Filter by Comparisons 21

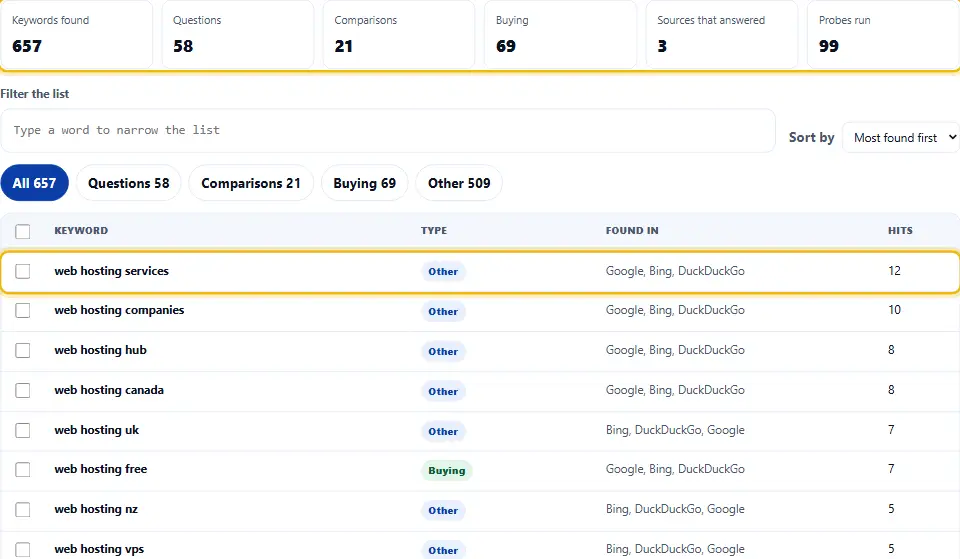(251, 183)
